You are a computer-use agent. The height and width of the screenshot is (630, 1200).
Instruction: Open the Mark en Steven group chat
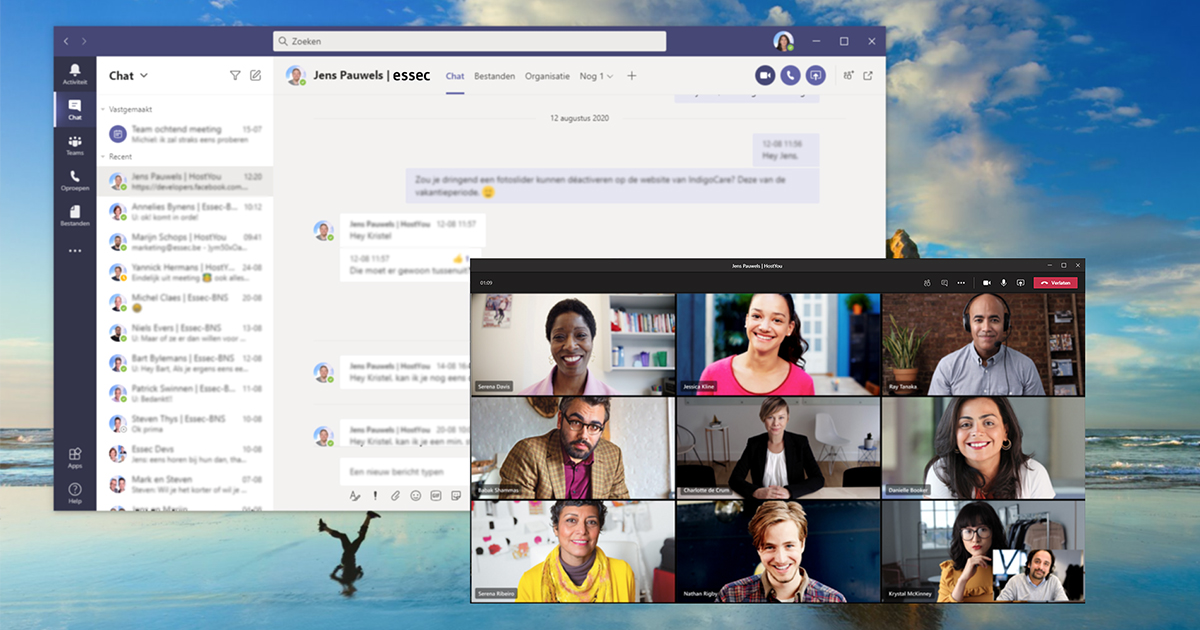pyautogui.click(x=185, y=485)
